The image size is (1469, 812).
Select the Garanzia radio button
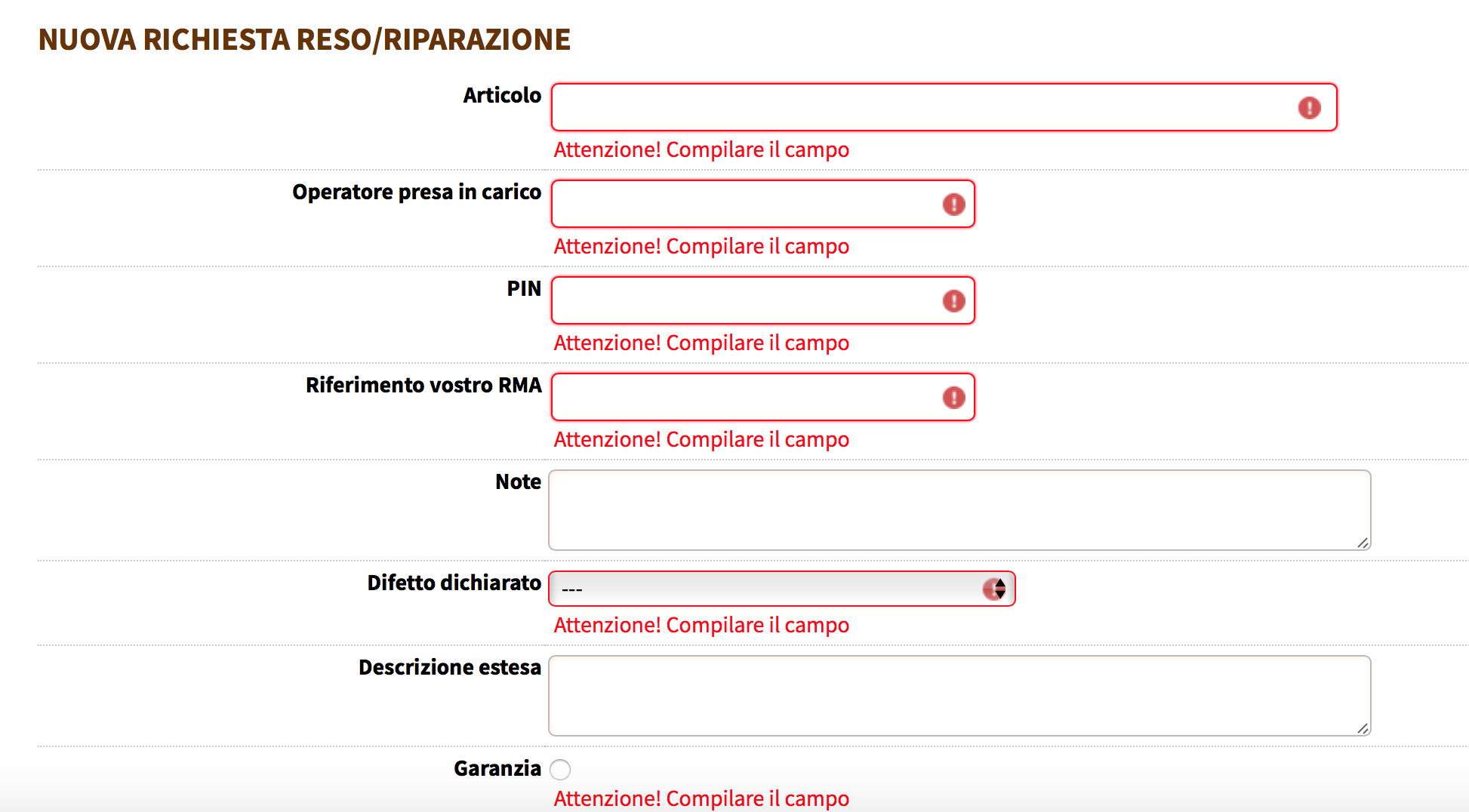pyautogui.click(x=560, y=770)
